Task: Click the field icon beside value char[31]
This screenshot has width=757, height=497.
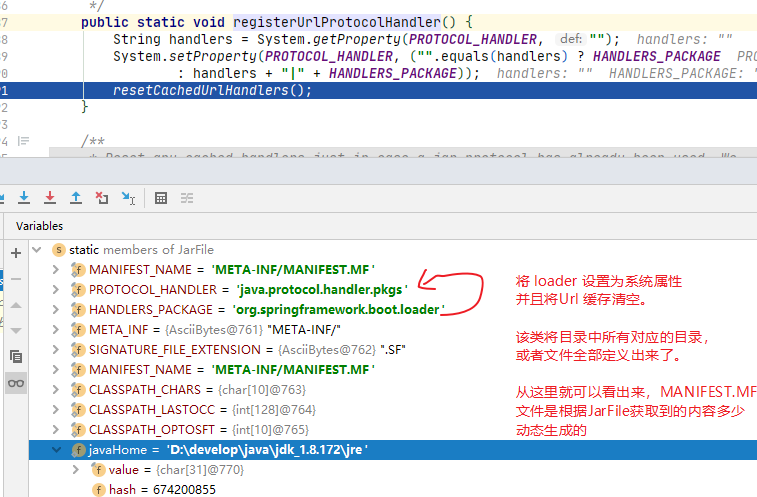Action: (x=98, y=470)
